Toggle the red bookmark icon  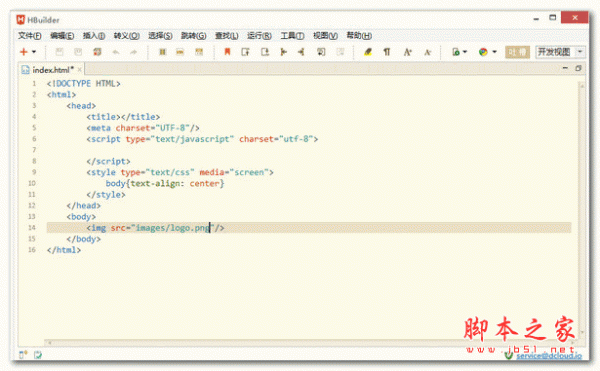tap(227, 52)
